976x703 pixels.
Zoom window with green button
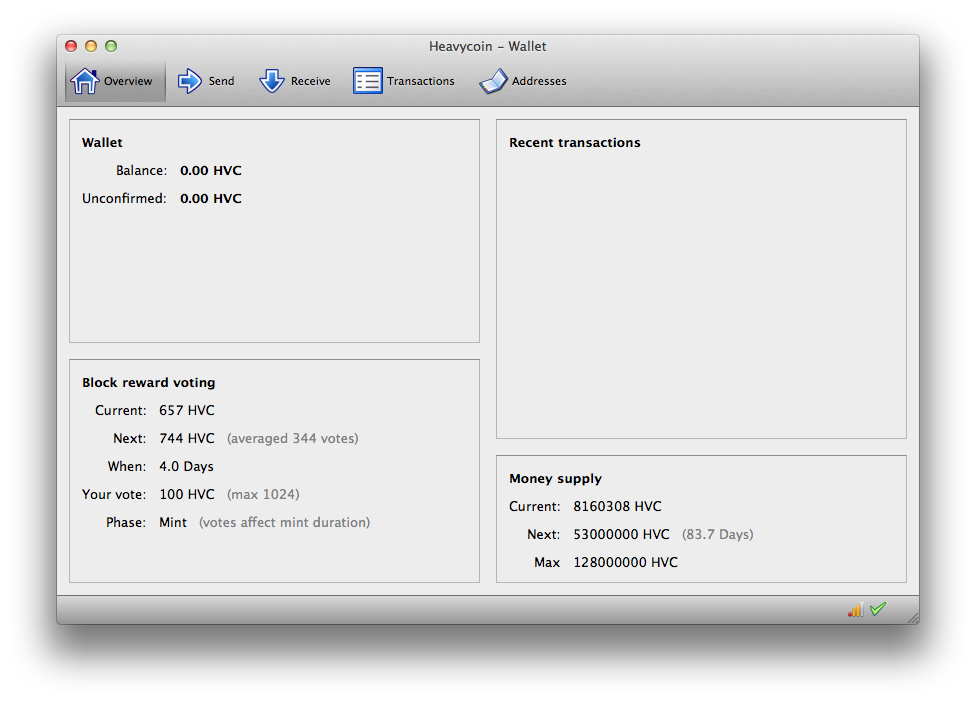[x=111, y=46]
